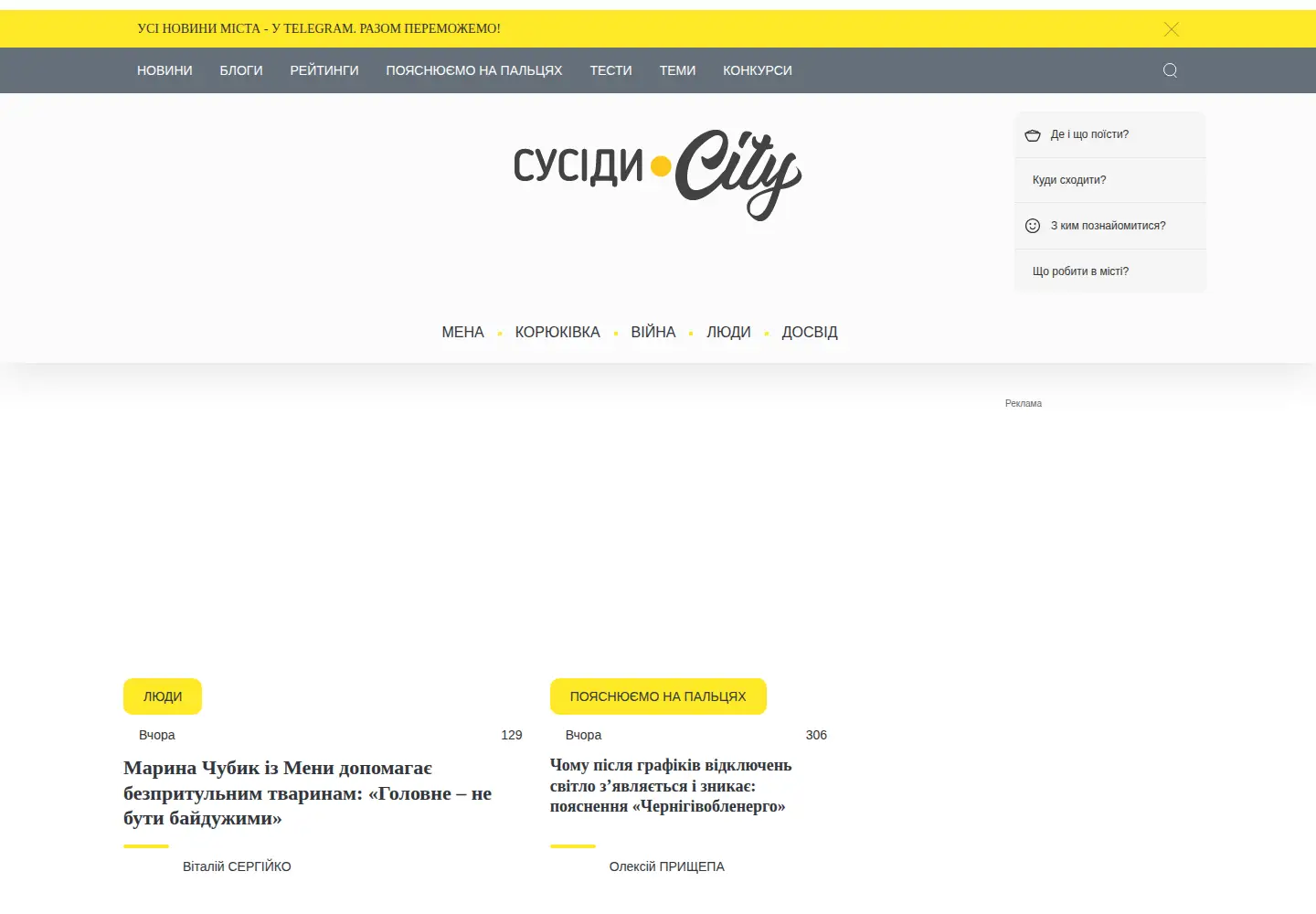Screen dimensions: 1316x914
Task: Open the ДОСВІД category
Action: coord(810,333)
